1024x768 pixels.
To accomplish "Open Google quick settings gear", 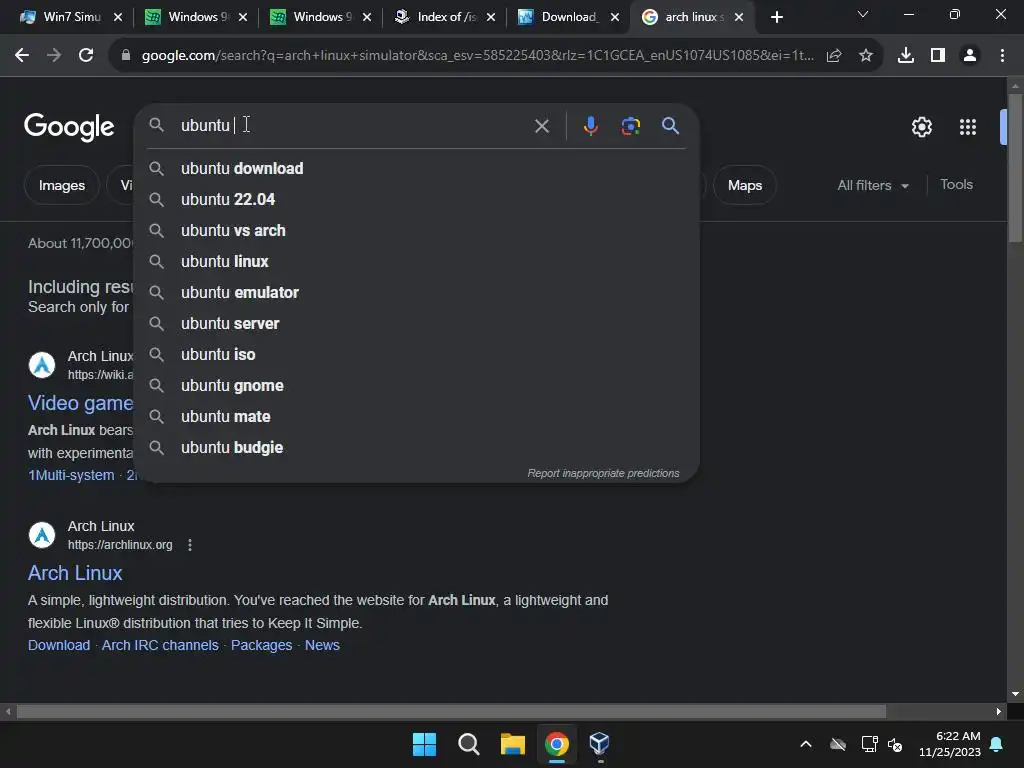I will point(921,127).
